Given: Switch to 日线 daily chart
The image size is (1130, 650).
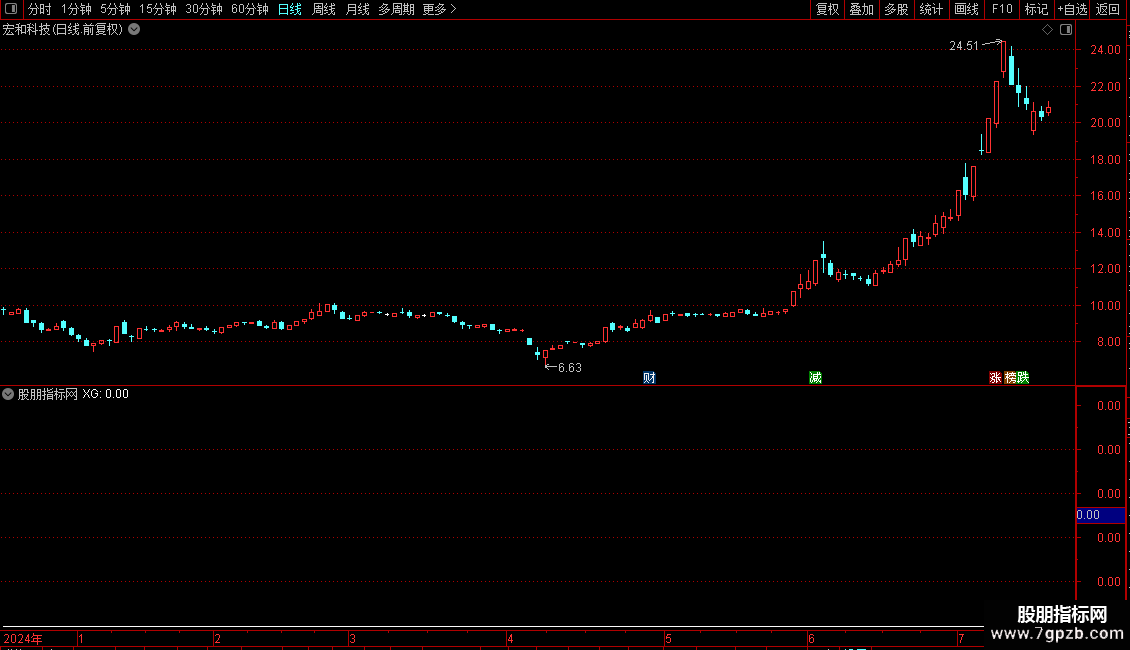Looking at the screenshot, I should [290, 9].
